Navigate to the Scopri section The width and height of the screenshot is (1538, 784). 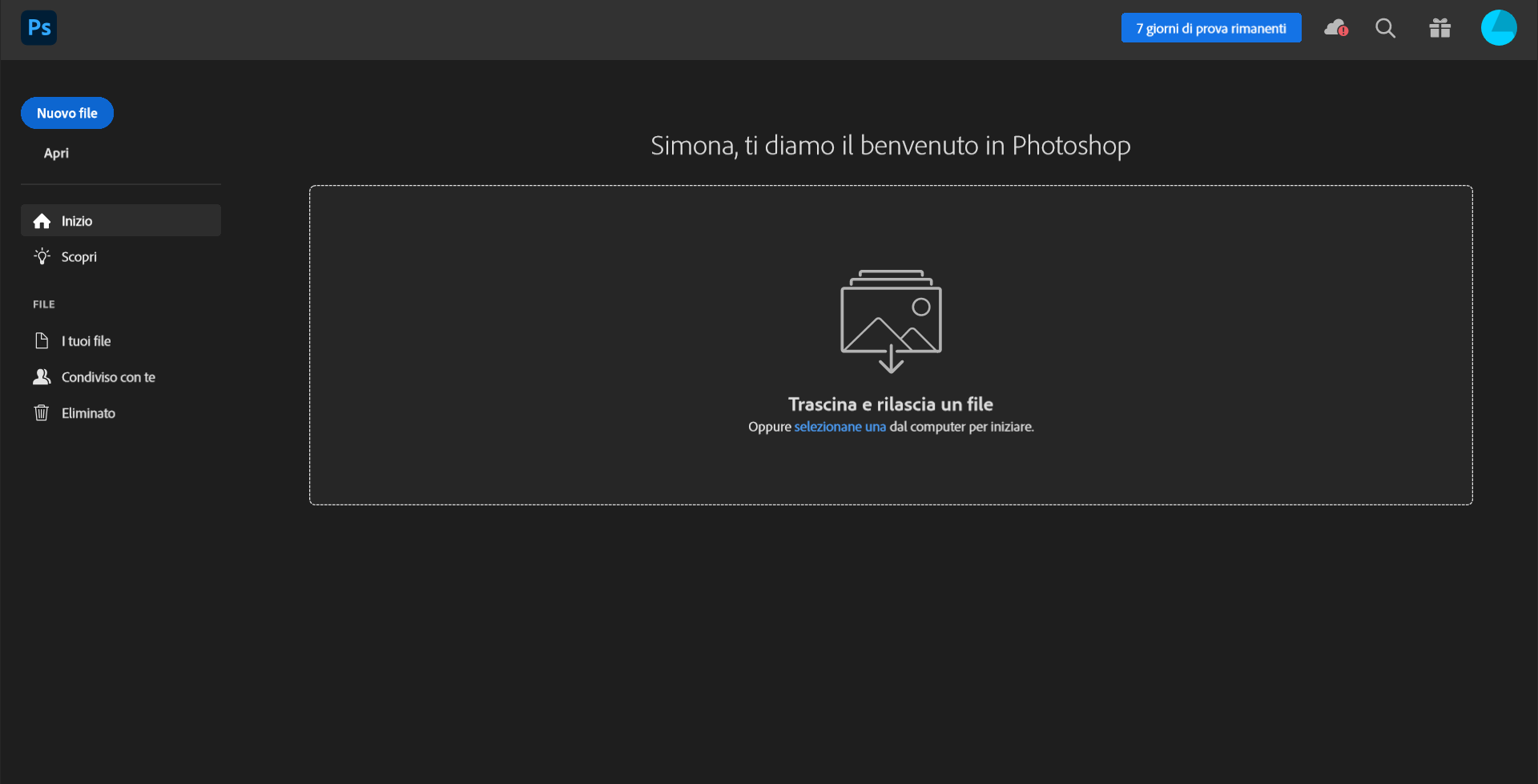(79, 256)
